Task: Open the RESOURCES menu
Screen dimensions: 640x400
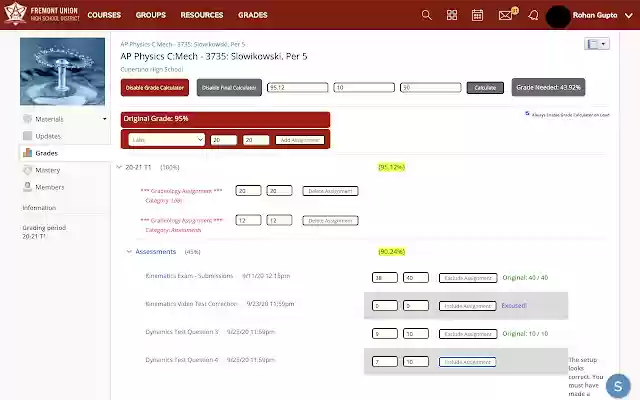Action: click(202, 15)
